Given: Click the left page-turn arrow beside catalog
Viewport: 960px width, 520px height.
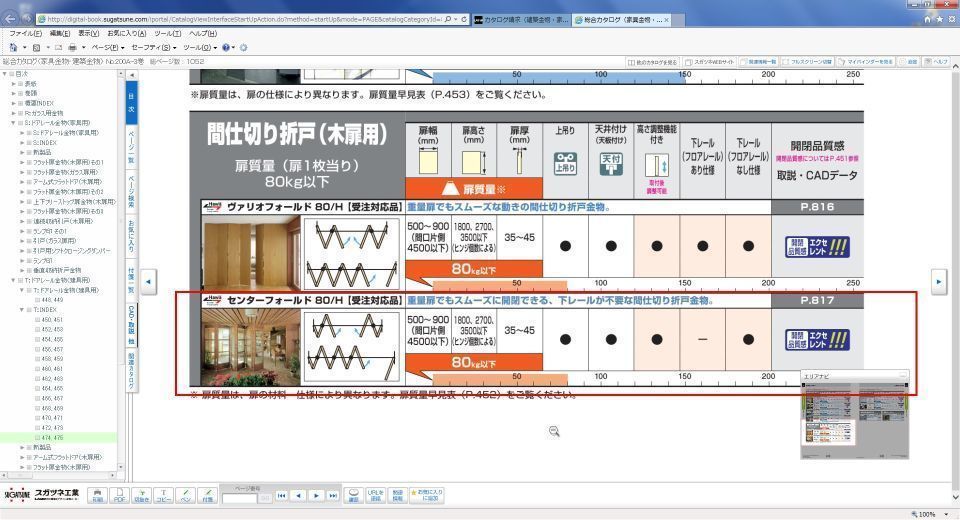Looking at the screenshot, I should (148, 283).
